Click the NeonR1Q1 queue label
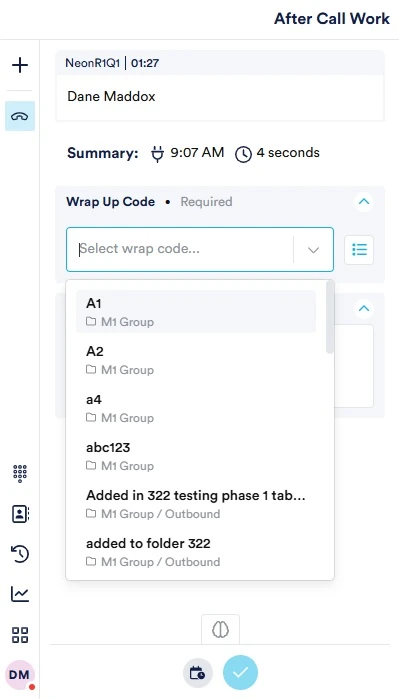This screenshot has width=399, height=699. (93, 63)
